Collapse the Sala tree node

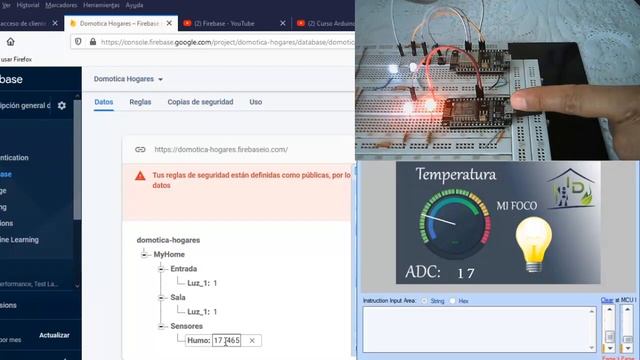tap(161, 298)
